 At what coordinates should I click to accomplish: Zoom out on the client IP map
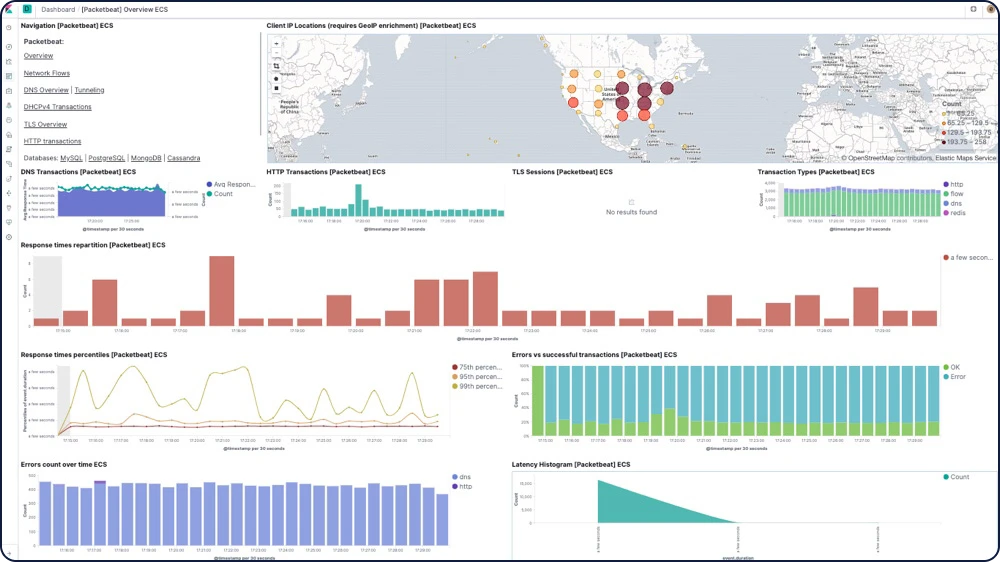[x=276, y=54]
